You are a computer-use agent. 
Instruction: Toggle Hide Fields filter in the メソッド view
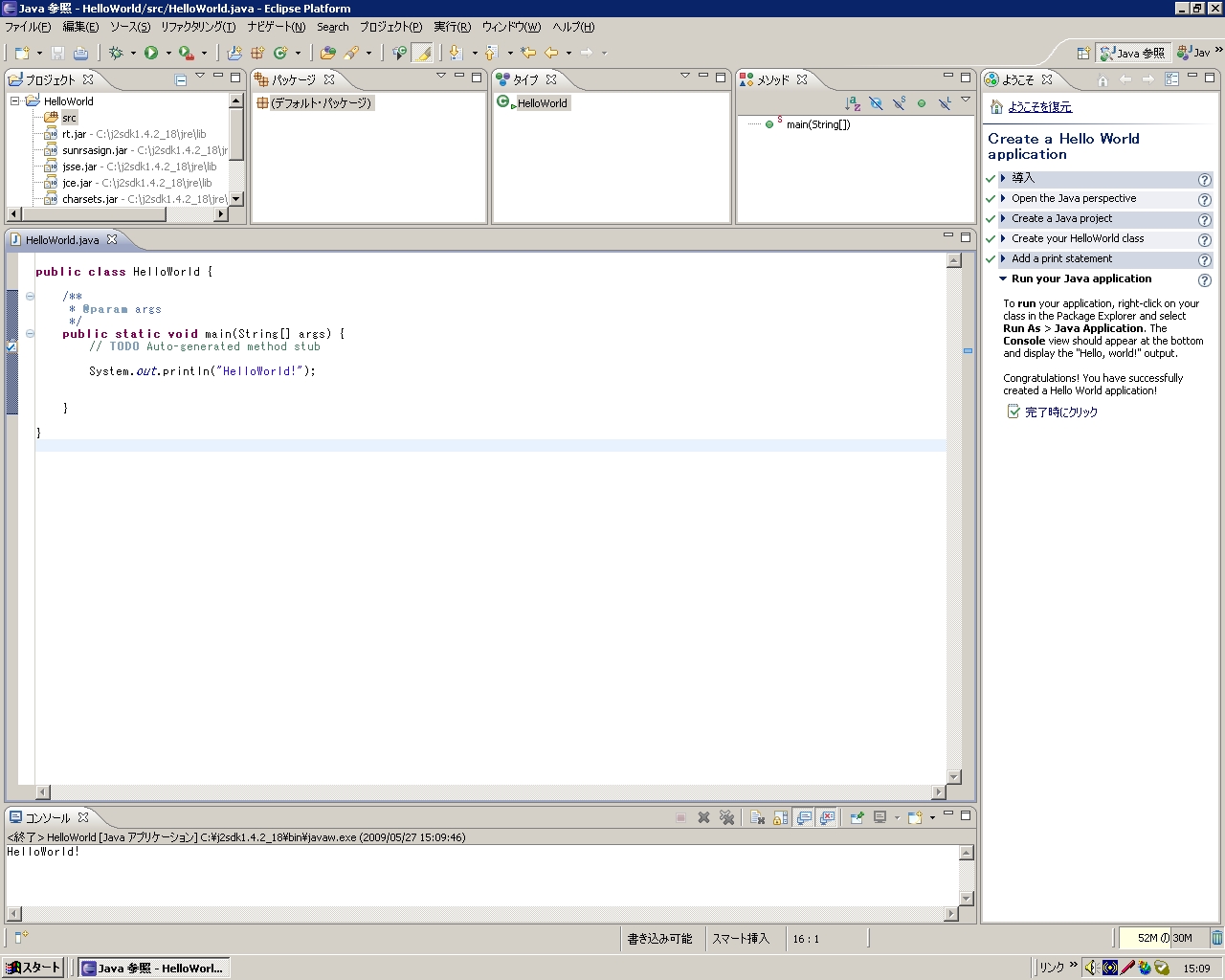pos(876,103)
